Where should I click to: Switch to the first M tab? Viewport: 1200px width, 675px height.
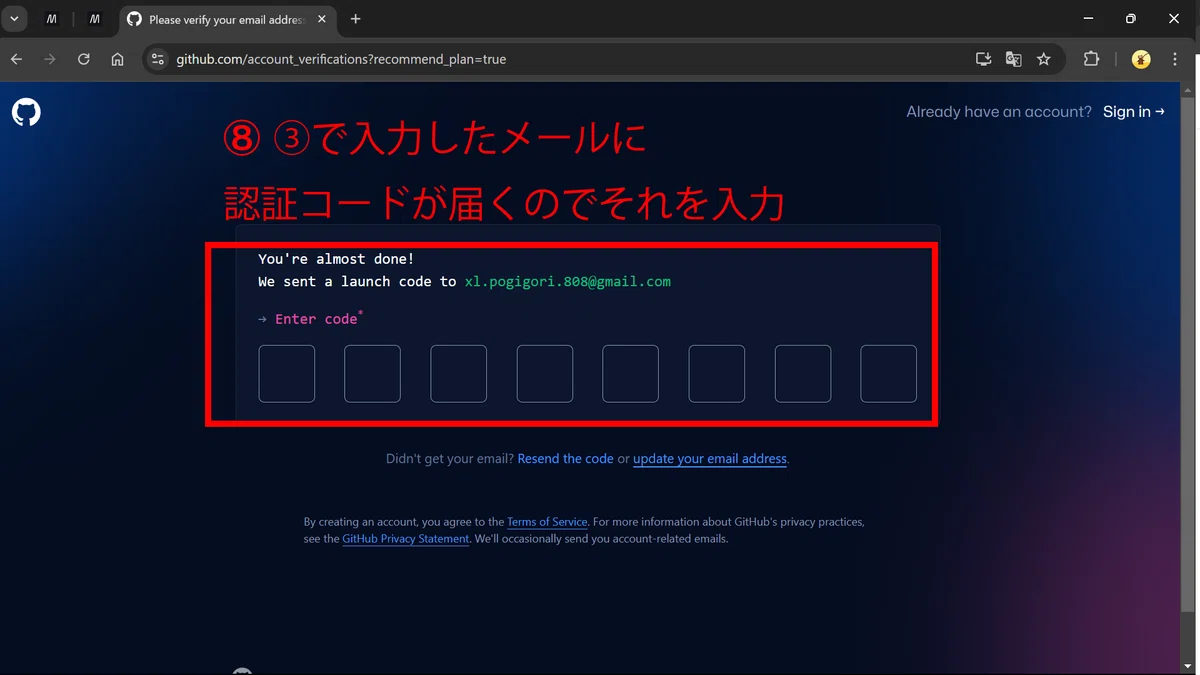[52, 19]
